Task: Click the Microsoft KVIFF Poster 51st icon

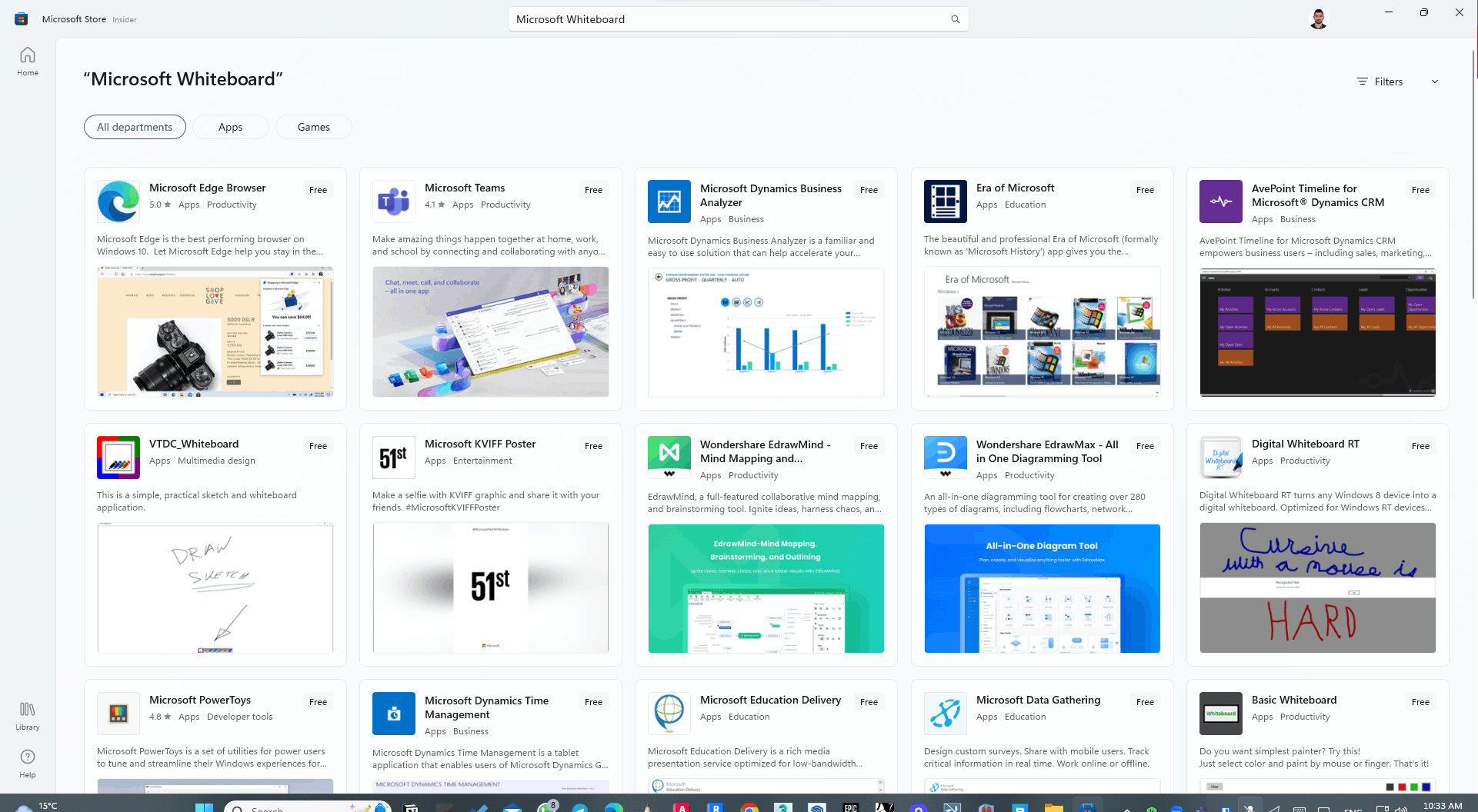Action: point(394,458)
